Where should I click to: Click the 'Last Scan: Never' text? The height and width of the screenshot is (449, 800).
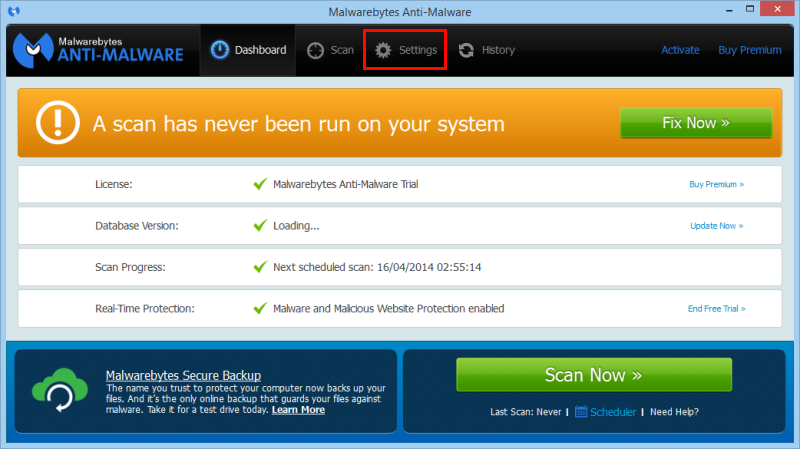[x=526, y=412]
